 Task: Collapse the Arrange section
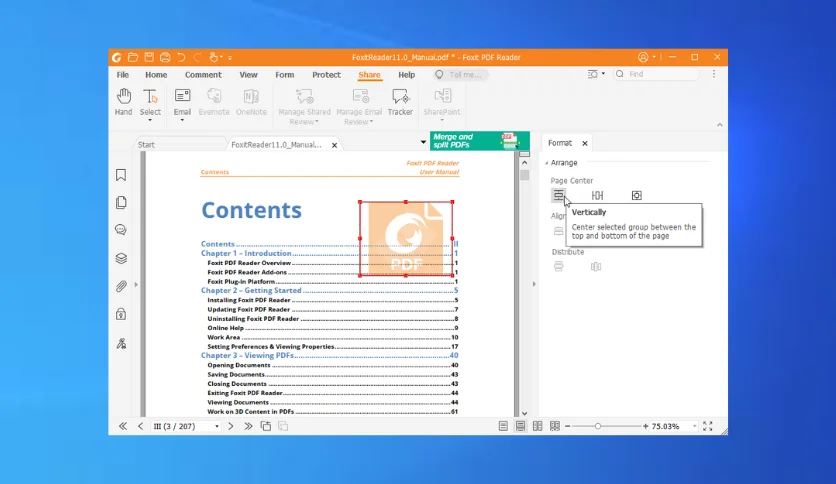click(x=546, y=163)
